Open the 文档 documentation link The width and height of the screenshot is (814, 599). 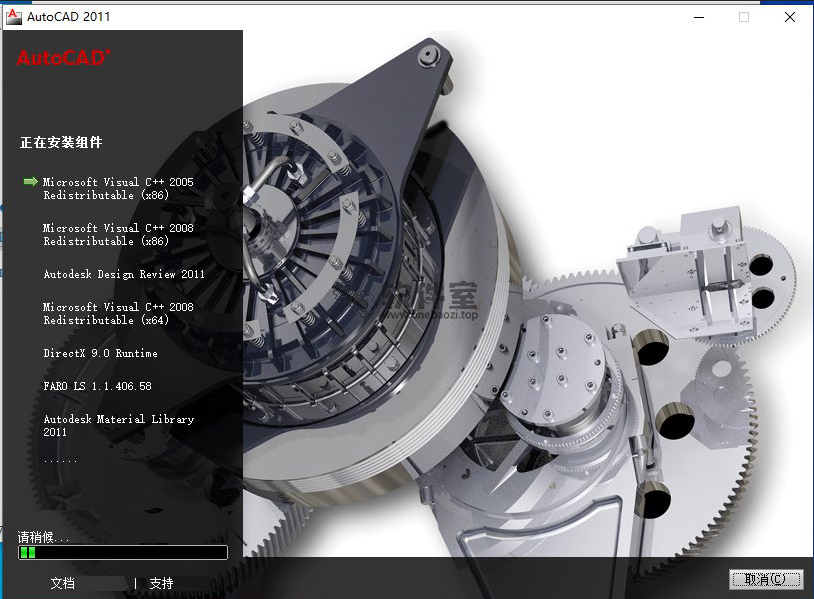point(63,583)
